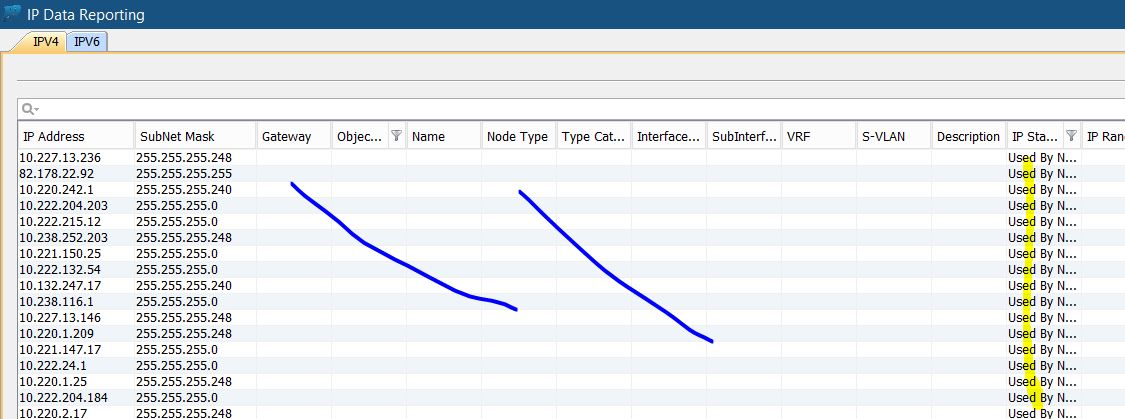Select the 10.220.242.1 address cell
The width and height of the screenshot is (1125, 419).
click(x=58, y=190)
